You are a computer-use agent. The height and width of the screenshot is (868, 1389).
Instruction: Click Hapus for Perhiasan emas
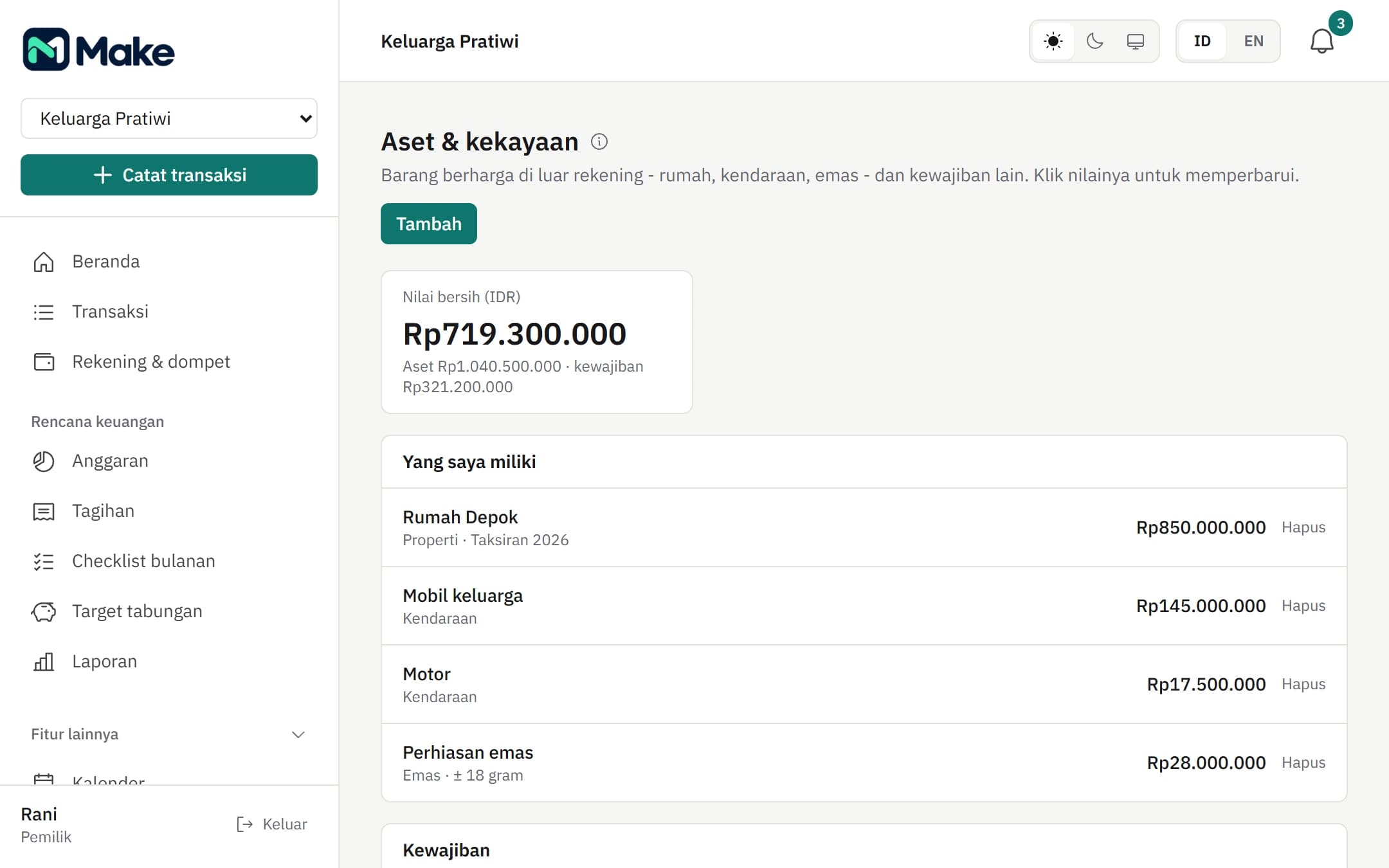[1303, 763]
